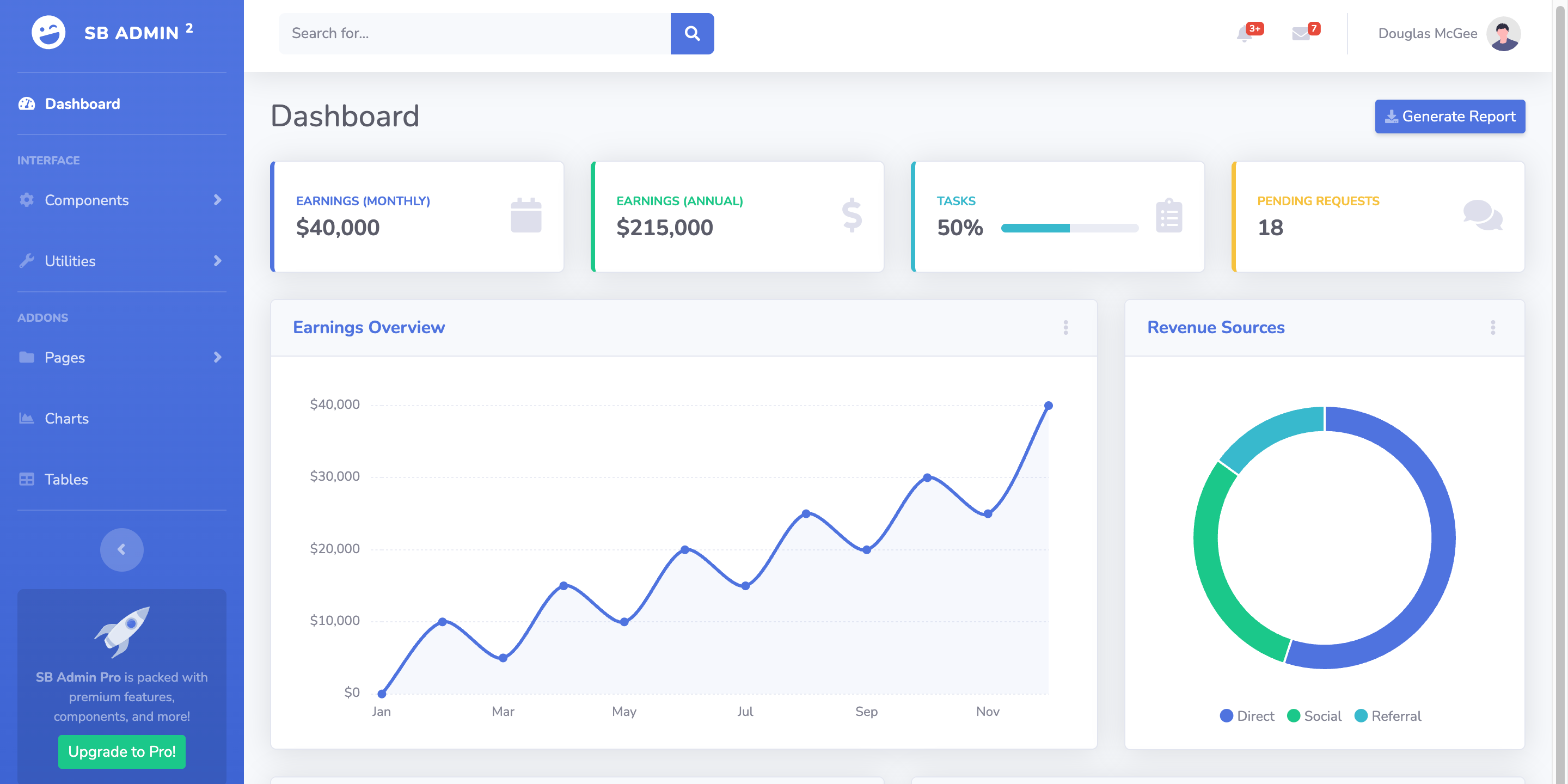The width and height of the screenshot is (1568, 784).
Task: Click the monthly earnings calendar icon
Action: point(526,215)
